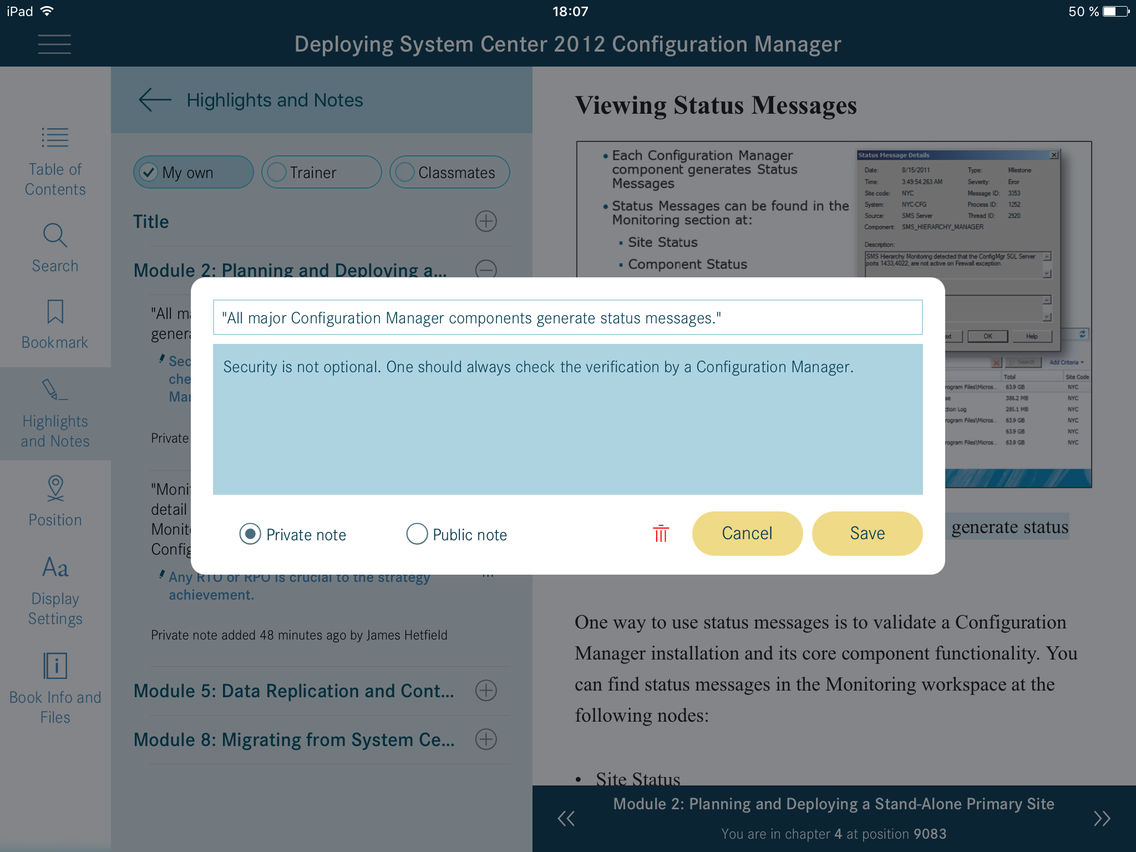Click the Save button
This screenshot has height=852, width=1136.
click(x=867, y=533)
